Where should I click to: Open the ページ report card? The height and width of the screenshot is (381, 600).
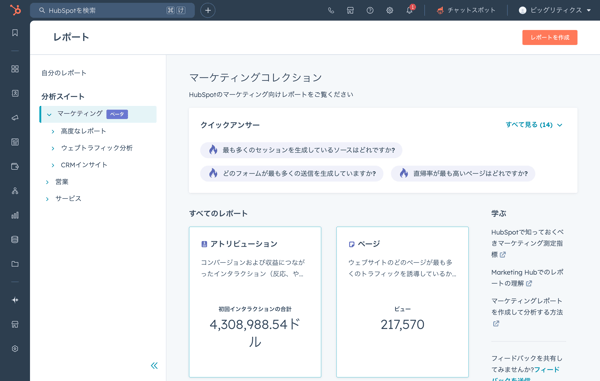click(402, 302)
